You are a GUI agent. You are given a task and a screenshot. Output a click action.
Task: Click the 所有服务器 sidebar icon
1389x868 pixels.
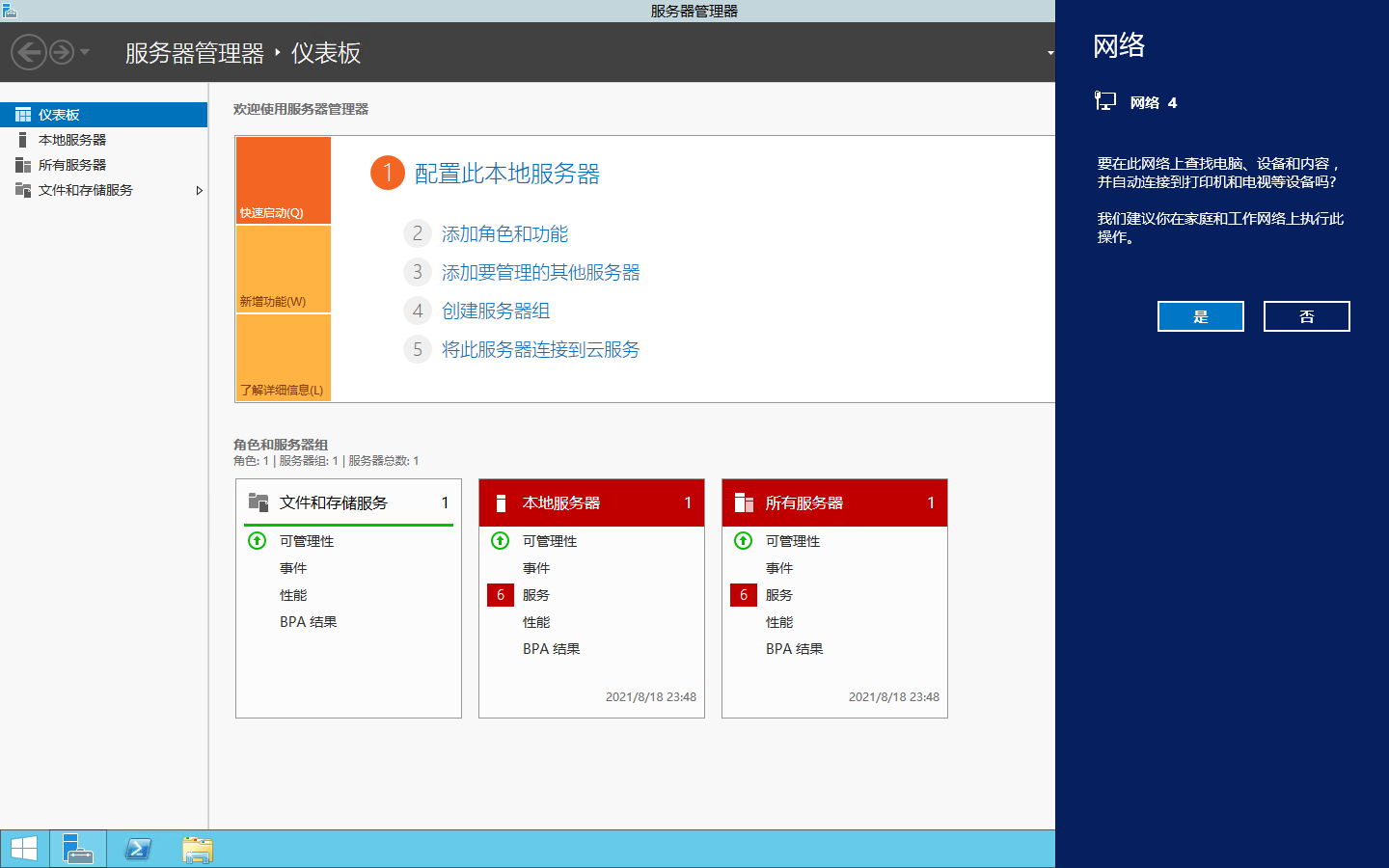(x=23, y=165)
